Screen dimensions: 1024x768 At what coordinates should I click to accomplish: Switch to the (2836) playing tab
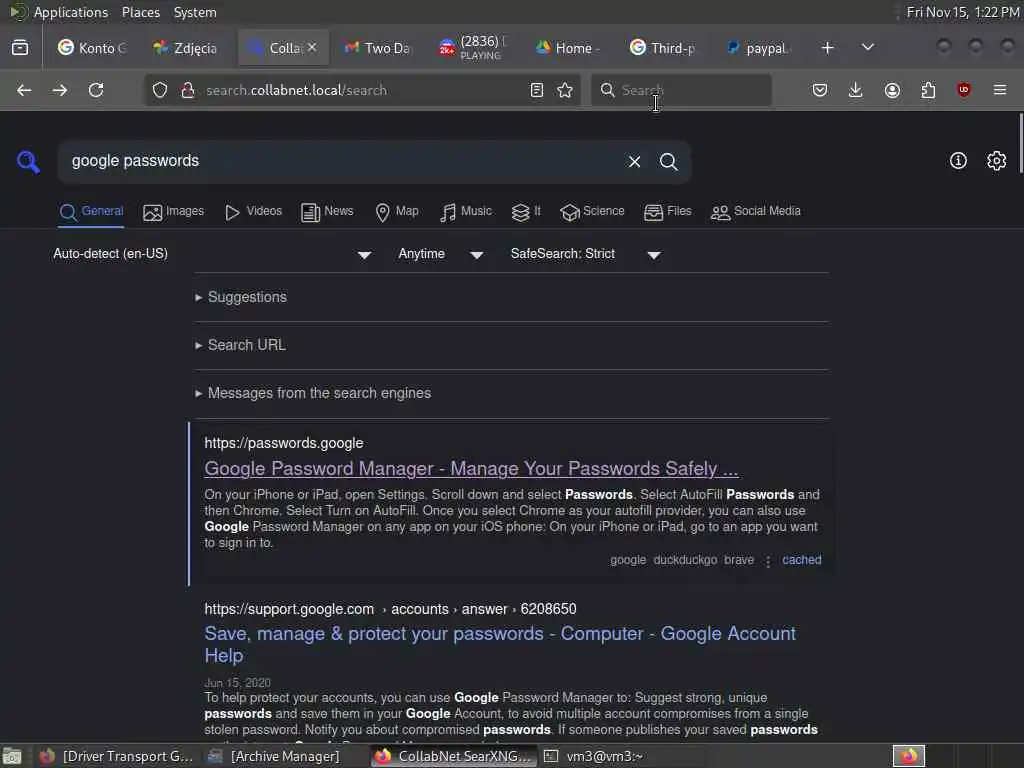point(473,48)
